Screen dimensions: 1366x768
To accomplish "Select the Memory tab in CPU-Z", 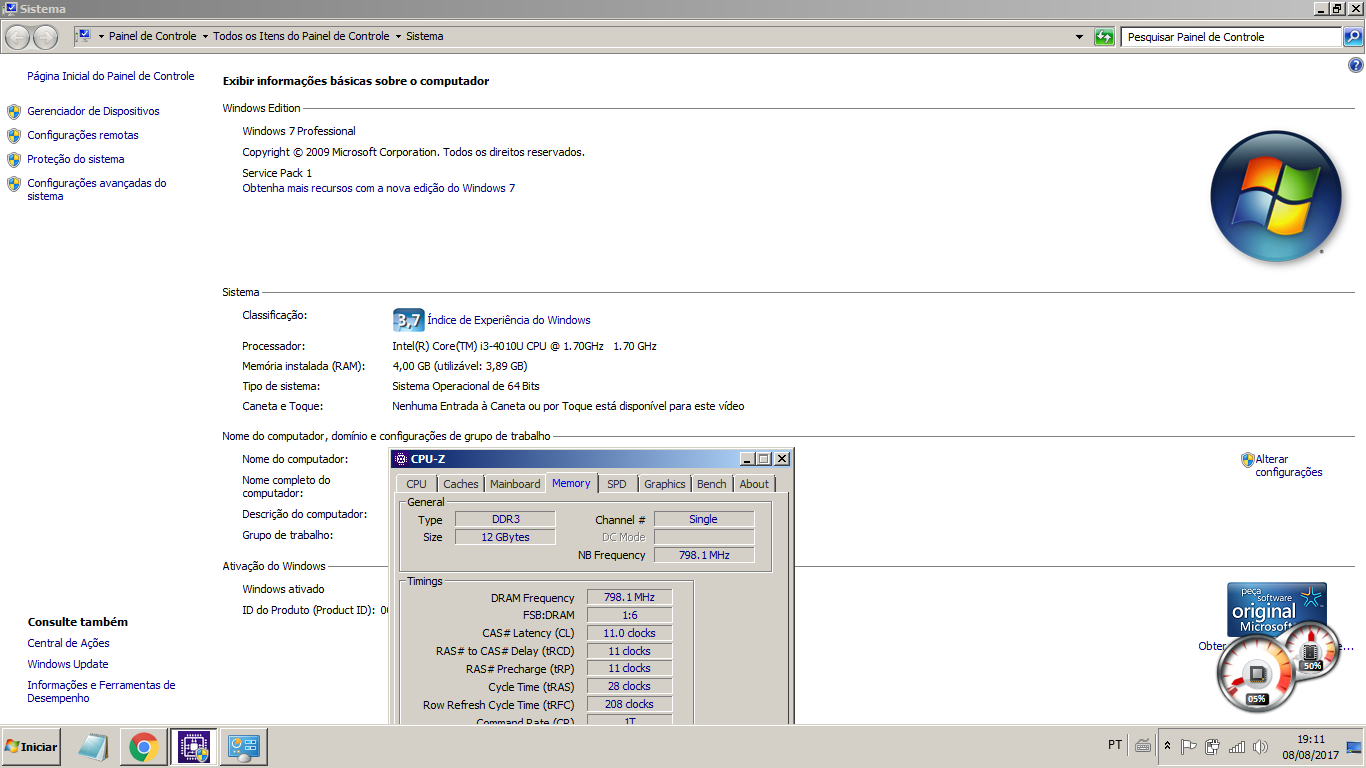I will point(571,483).
